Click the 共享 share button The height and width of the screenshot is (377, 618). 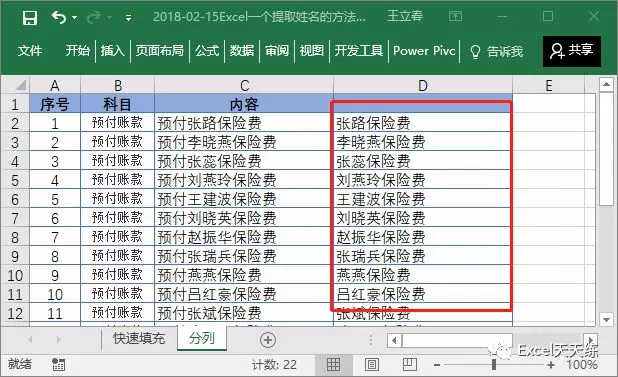[572, 51]
